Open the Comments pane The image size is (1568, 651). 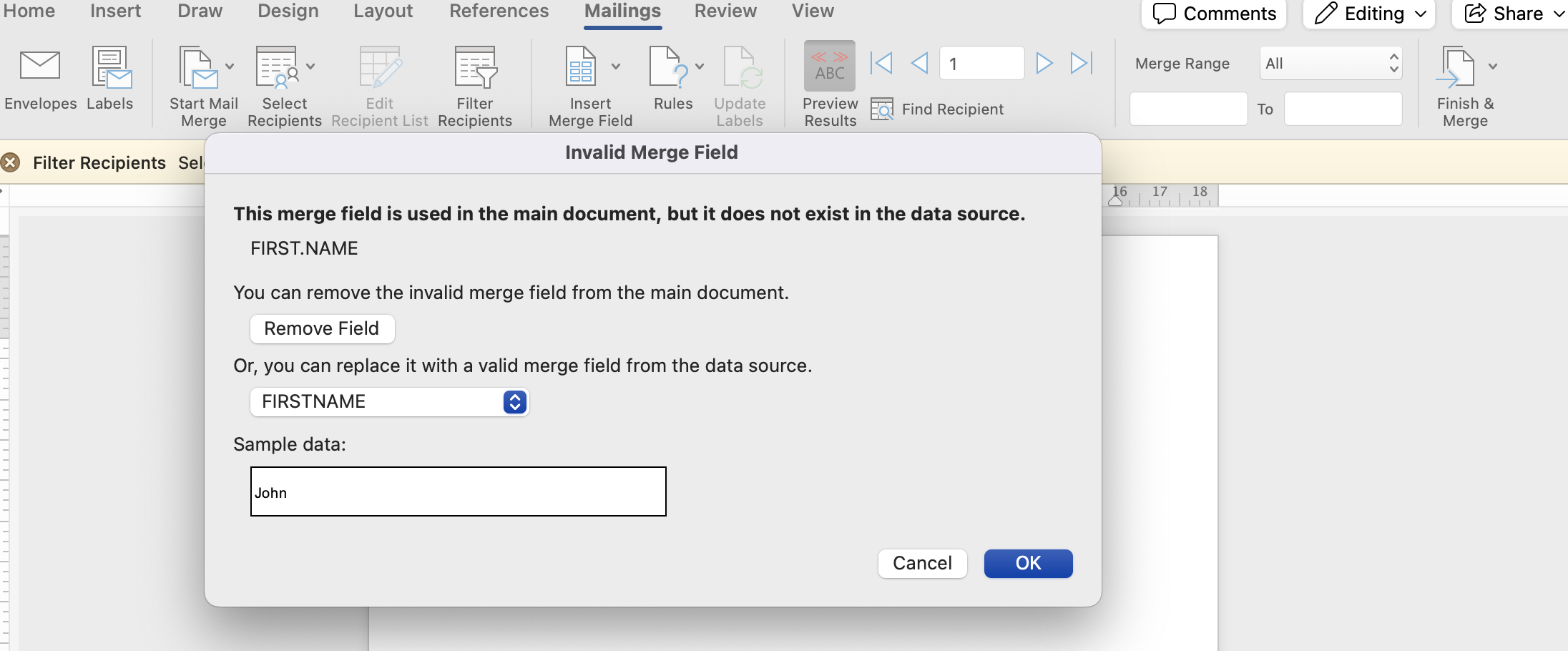[x=1214, y=14]
